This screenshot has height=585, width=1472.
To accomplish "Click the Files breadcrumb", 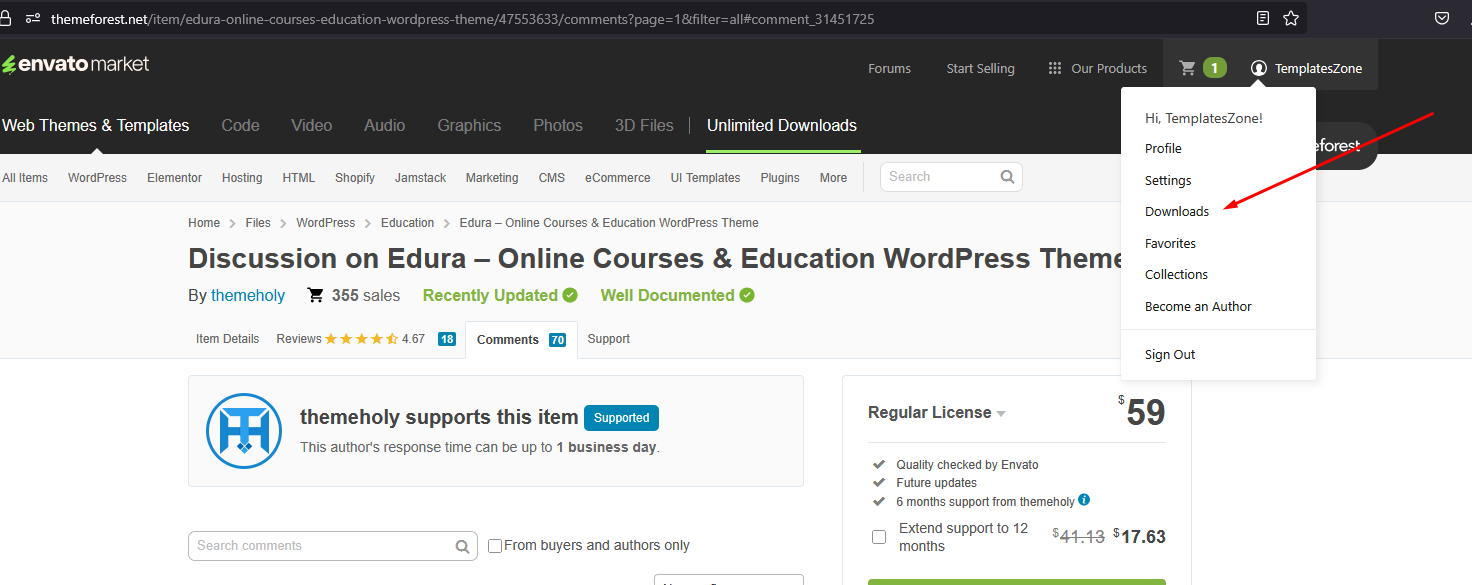I will 258,223.
